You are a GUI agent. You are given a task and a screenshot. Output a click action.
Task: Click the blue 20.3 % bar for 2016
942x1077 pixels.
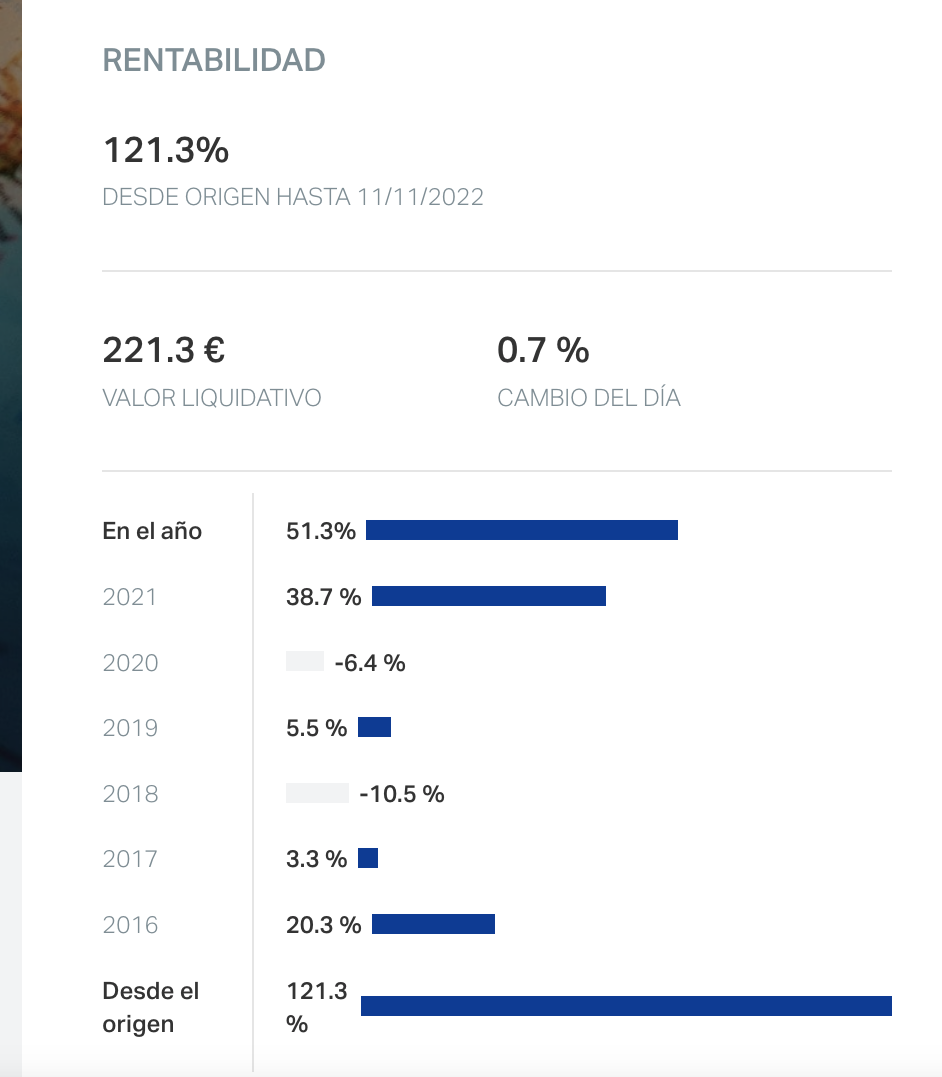(433, 925)
